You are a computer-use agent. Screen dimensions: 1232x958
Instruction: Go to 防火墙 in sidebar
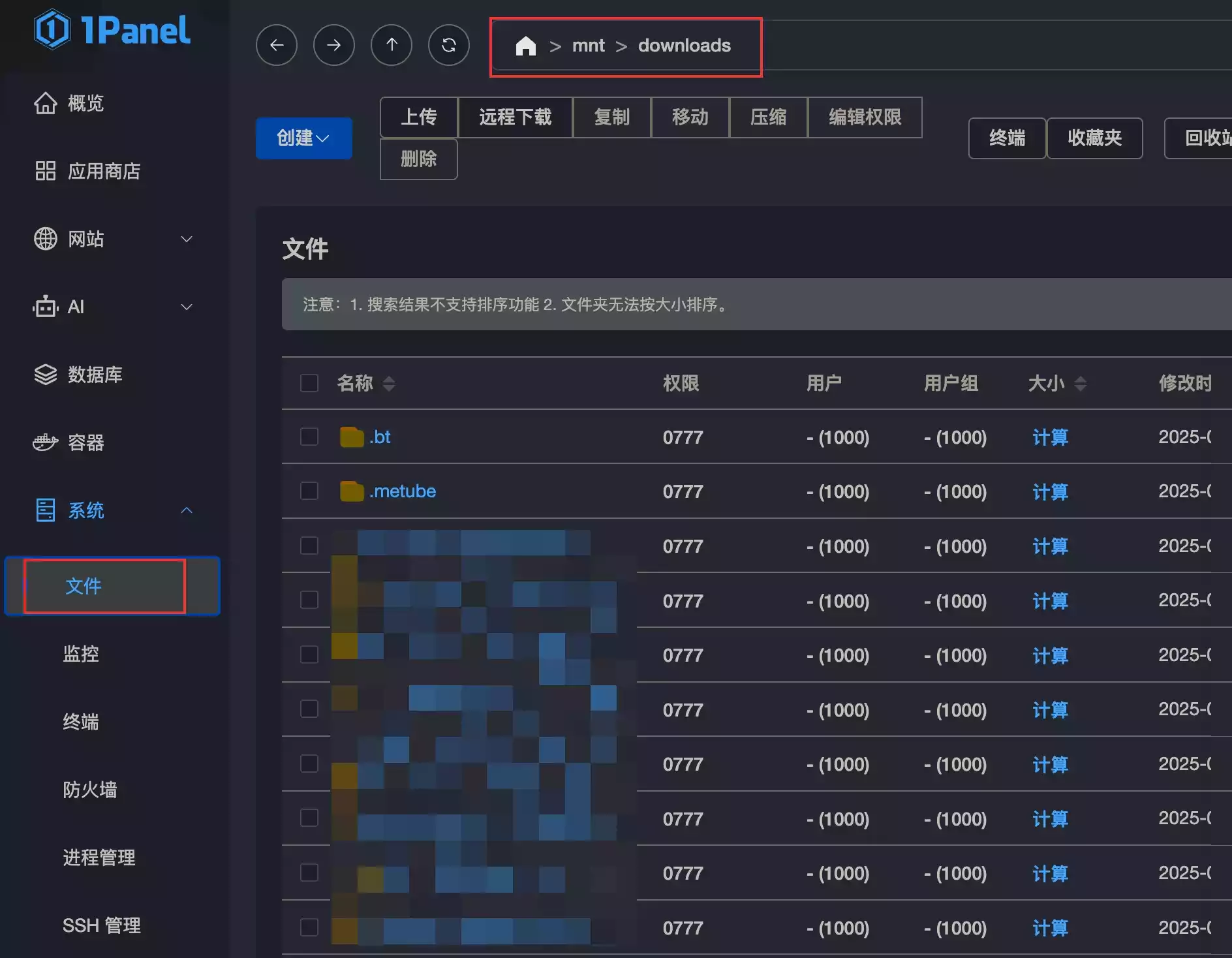(90, 790)
